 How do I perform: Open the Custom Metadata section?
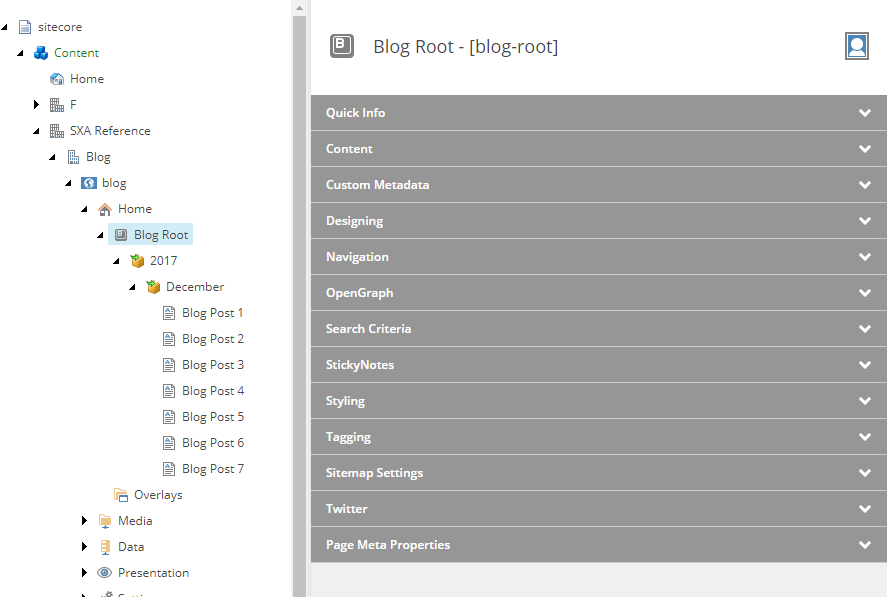[x=599, y=184]
